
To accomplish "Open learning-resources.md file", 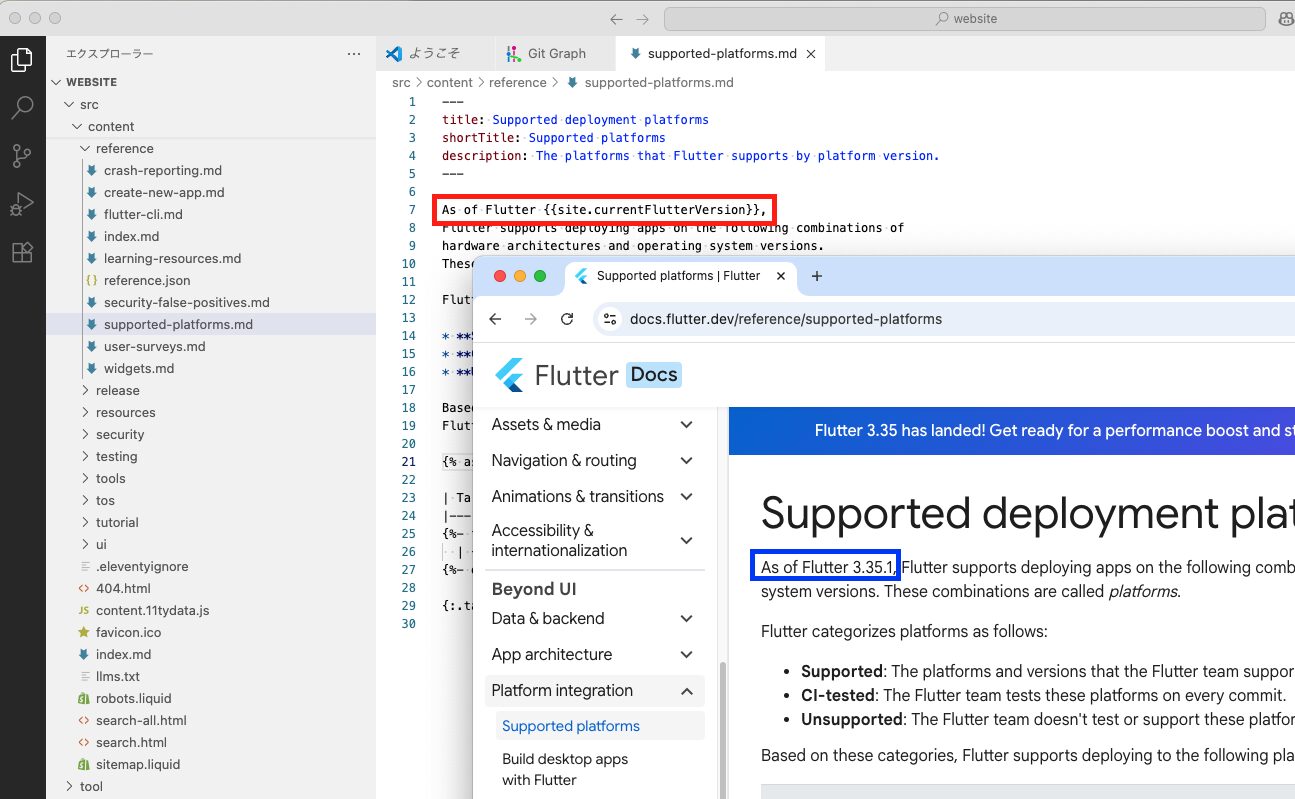I will click(x=210, y=258).
